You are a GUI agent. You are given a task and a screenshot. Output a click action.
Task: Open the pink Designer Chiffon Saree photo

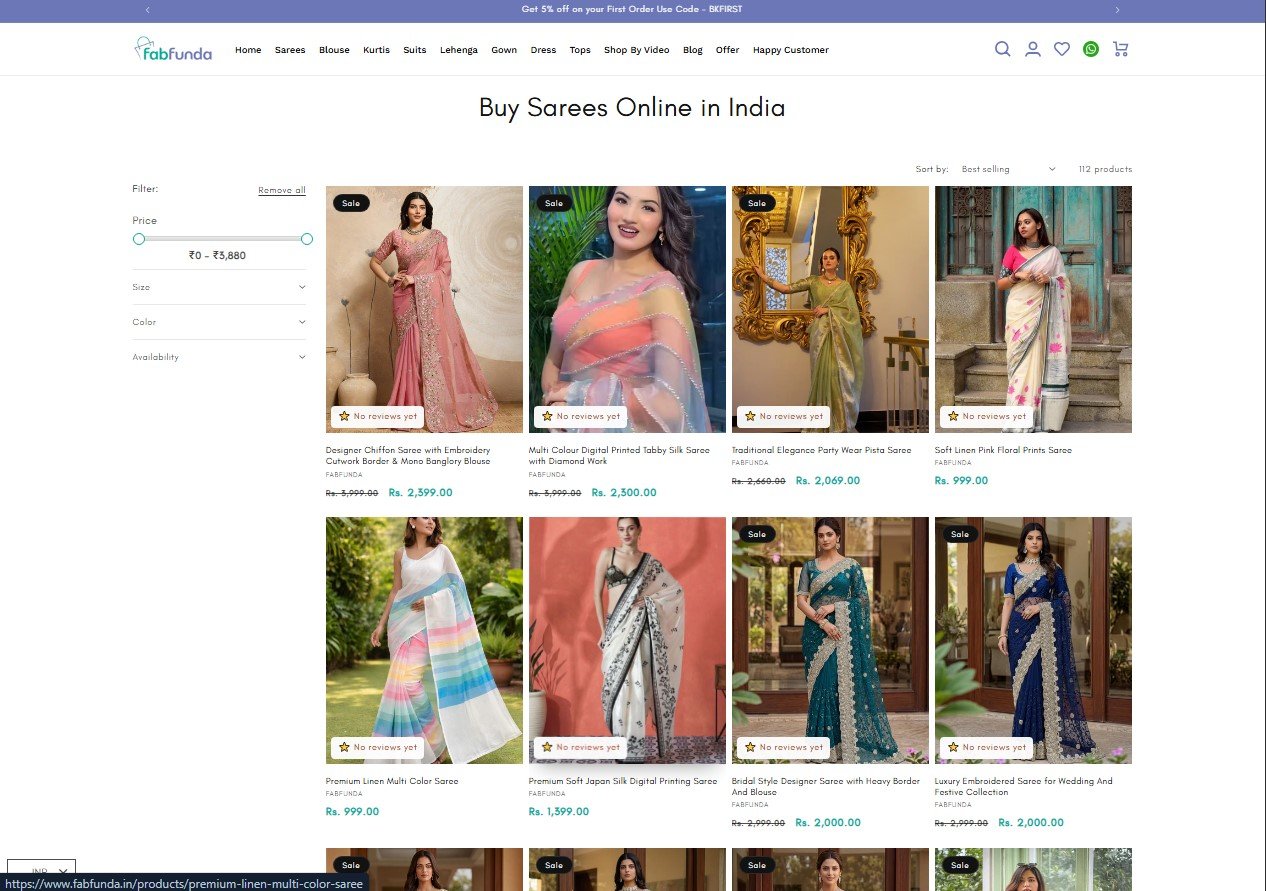424,309
